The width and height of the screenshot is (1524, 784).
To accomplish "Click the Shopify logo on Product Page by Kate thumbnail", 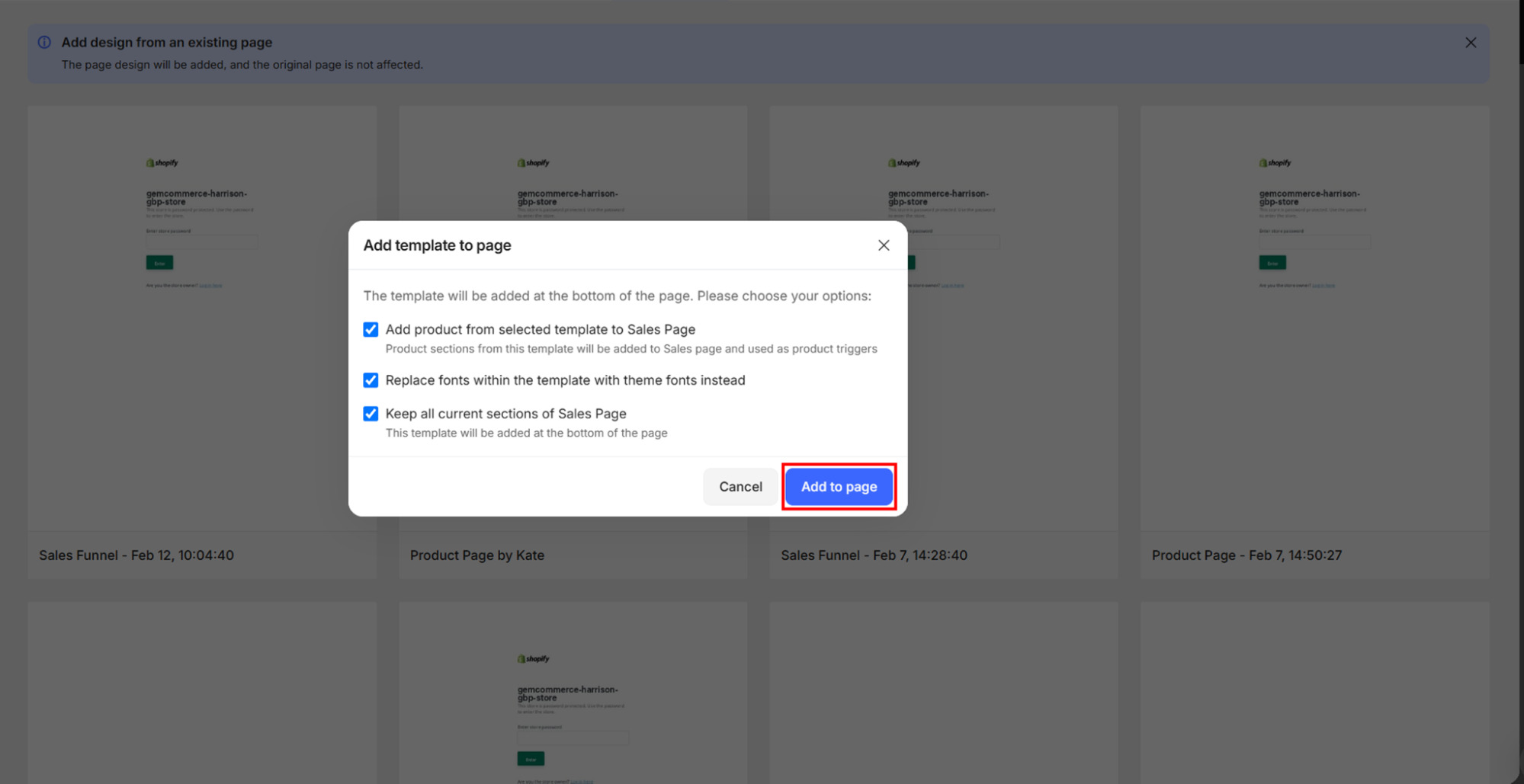I will click(533, 162).
